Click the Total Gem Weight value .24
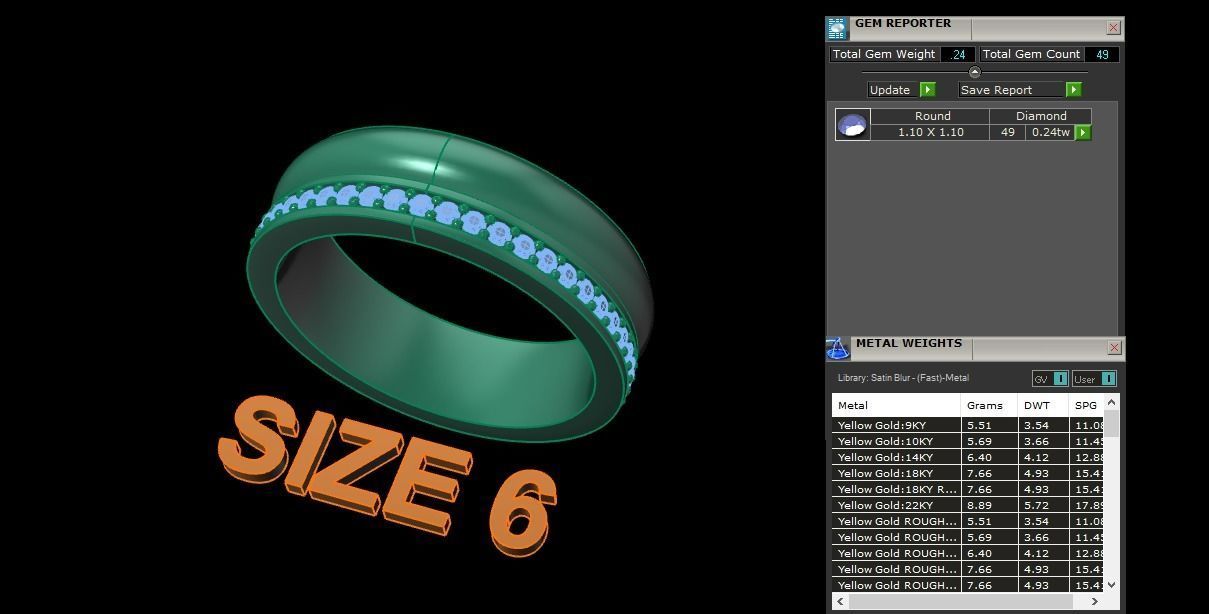The height and width of the screenshot is (614, 1209). tap(958, 55)
